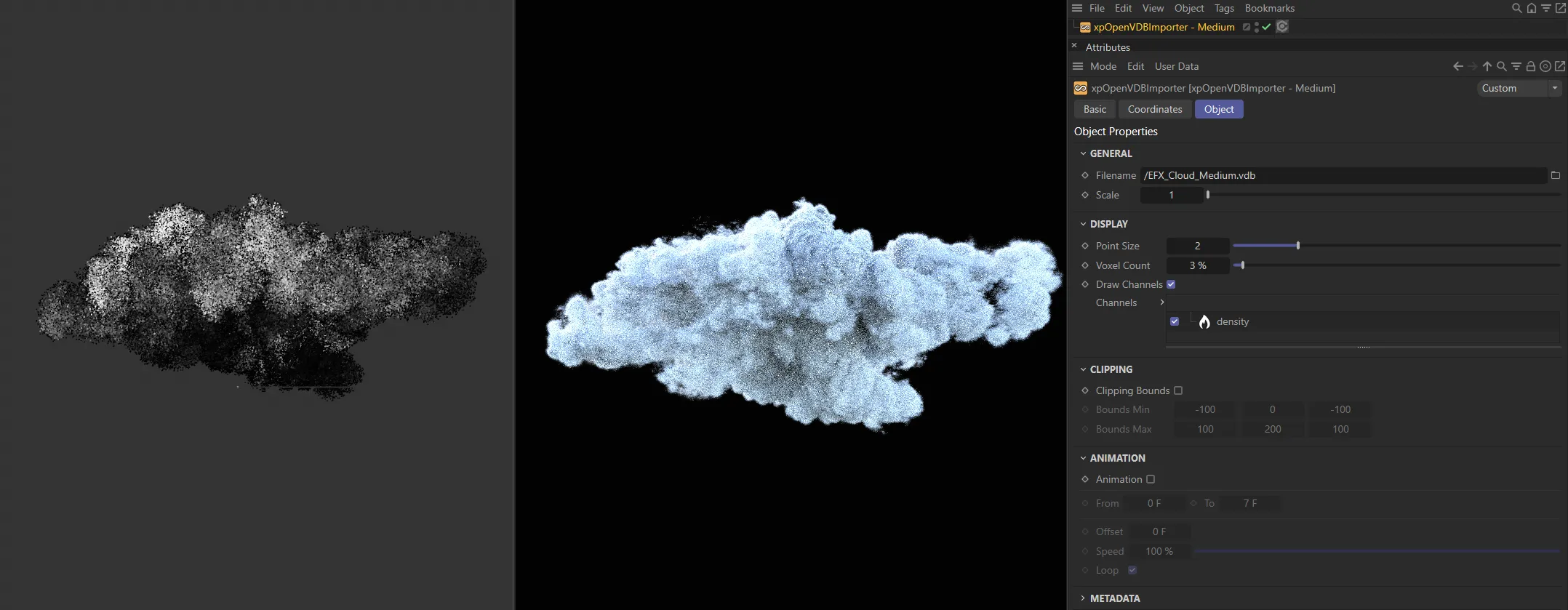Click the Clipping Bounds keyframe diamond
The height and width of the screenshot is (610, 1568).
pos(1085,390)
